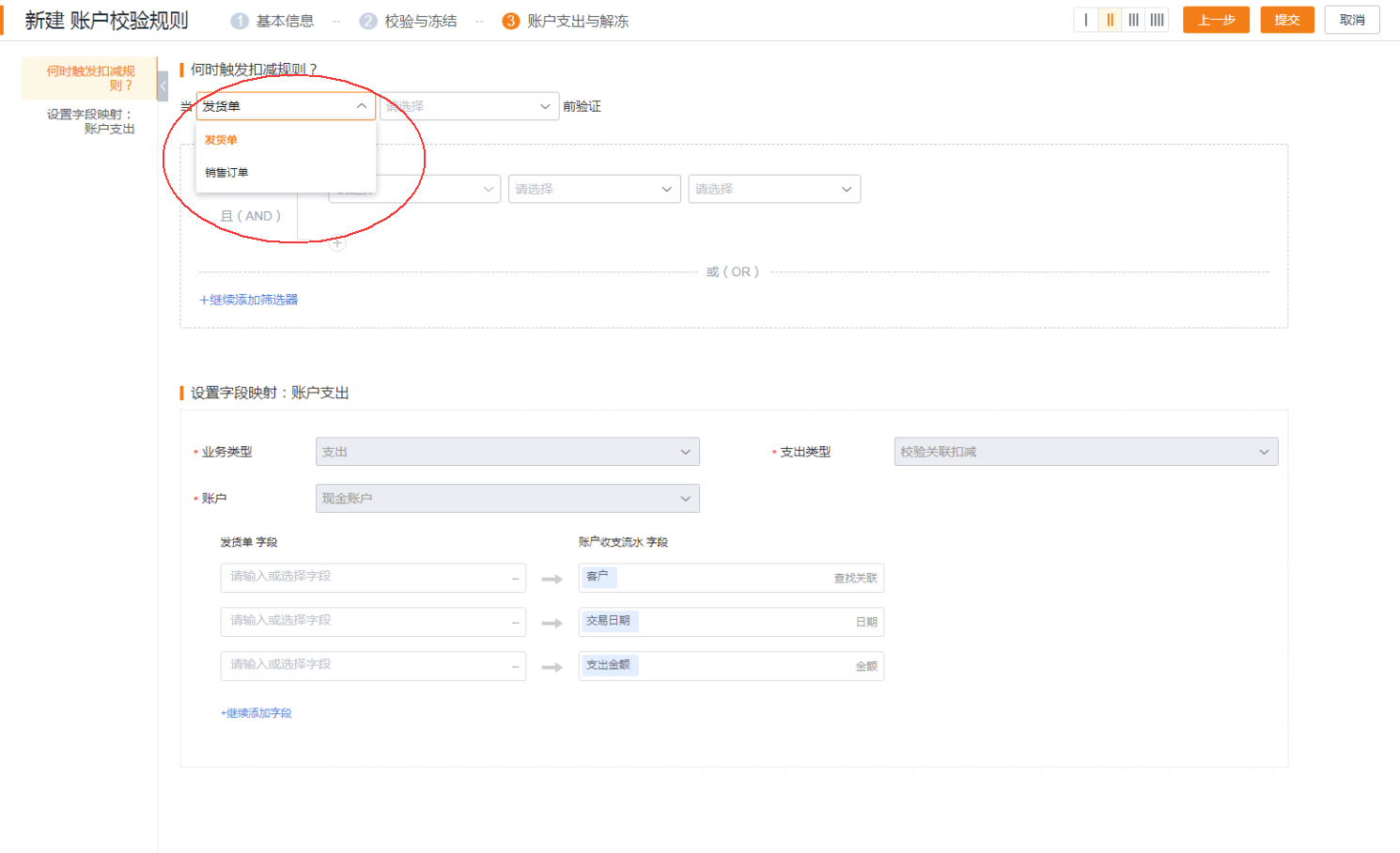Click the 客户 target field tag
Image resolution: width=1400 pixels, height=853 pixels.
(x=599, y=577)
